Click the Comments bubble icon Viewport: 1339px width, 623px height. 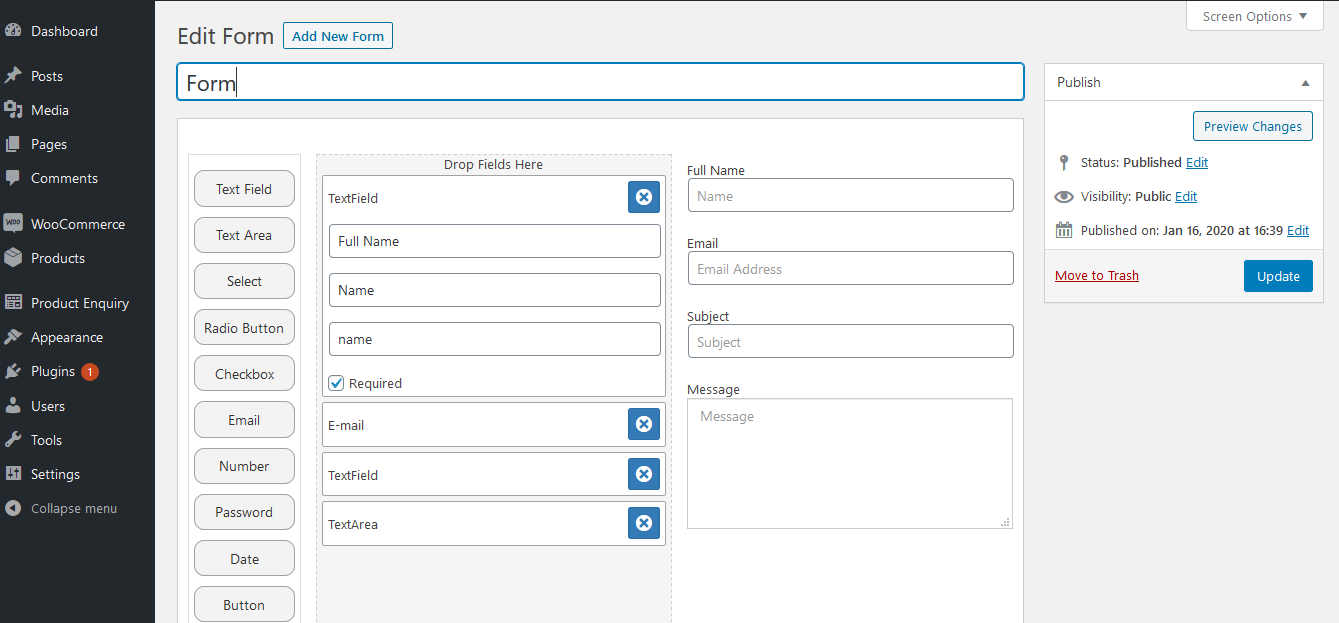pyautogui.click(x=13, y=178)
